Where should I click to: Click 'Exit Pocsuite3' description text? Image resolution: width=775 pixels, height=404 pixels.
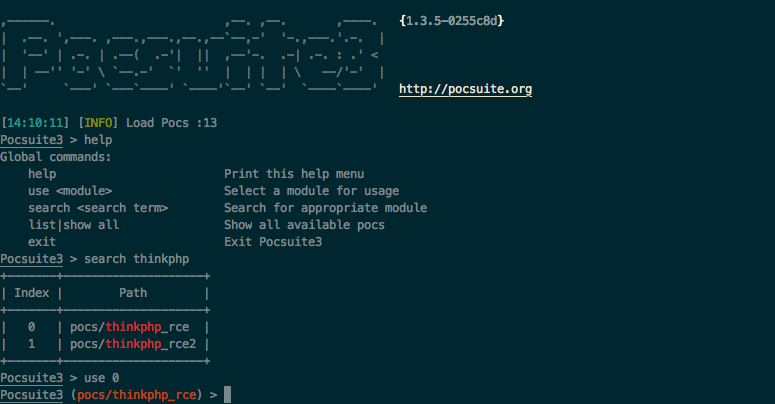pyautogui.click(x=273, y=242)
